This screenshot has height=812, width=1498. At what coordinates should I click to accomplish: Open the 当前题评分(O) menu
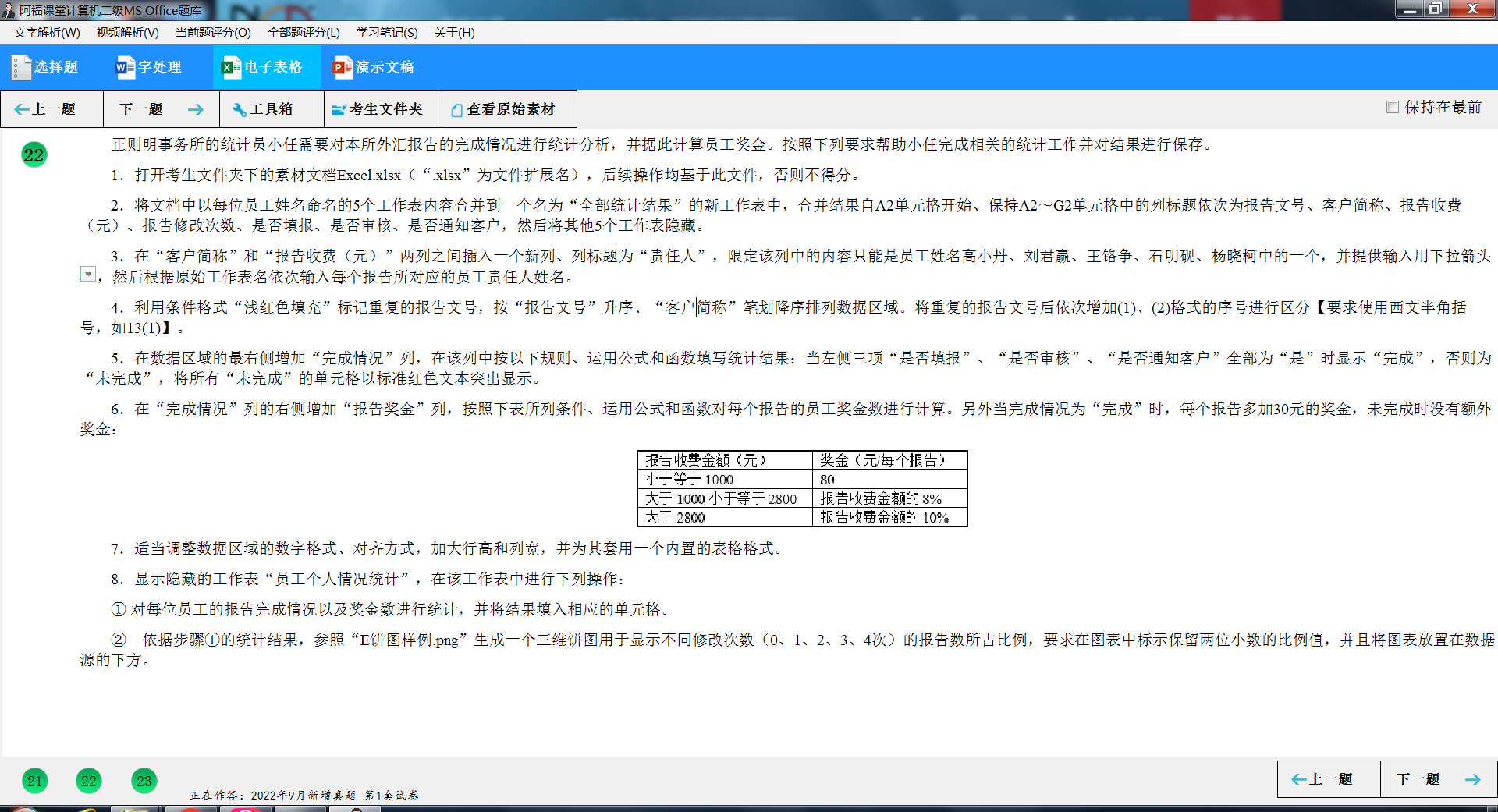pos(213,33)
